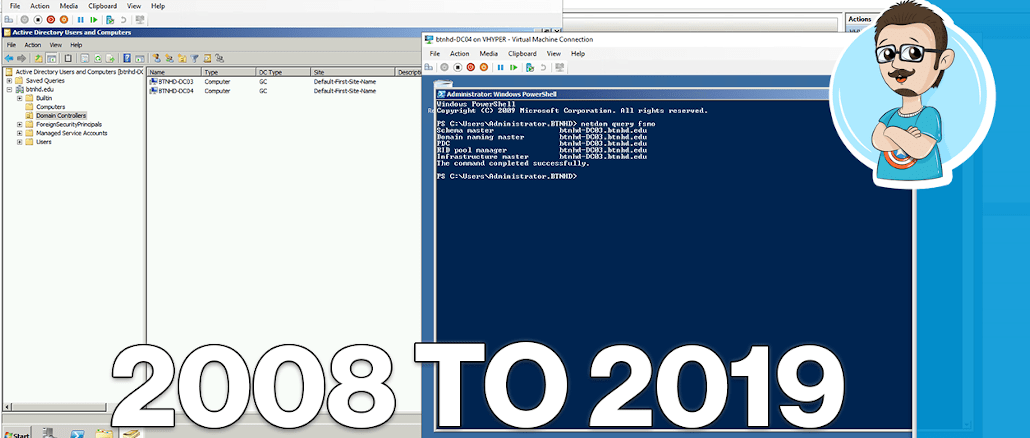The height and width of the screenshot is (438, 1030).
Task: Open Action menu in btnhd-DC04 VM window
Action: (x=460, y=54)
